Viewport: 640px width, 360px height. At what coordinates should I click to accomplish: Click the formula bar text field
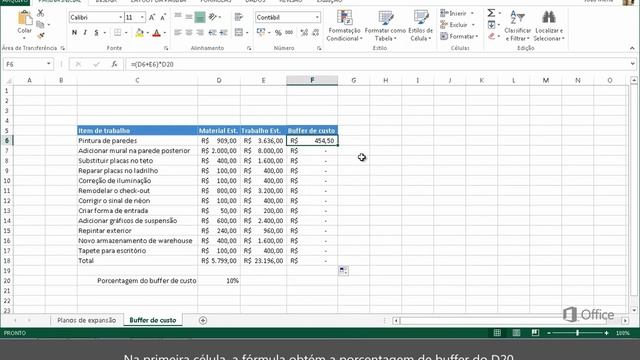pos(378,64)
